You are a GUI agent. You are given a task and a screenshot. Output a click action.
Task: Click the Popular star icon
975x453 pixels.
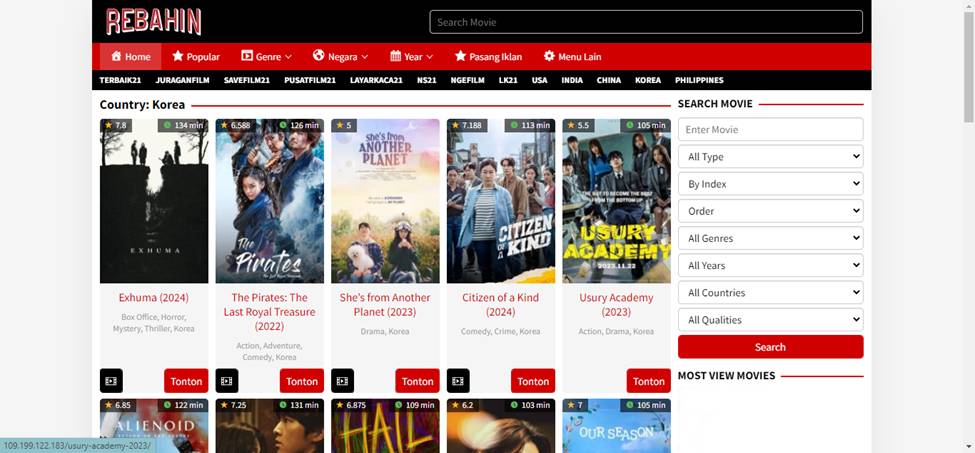178,56
